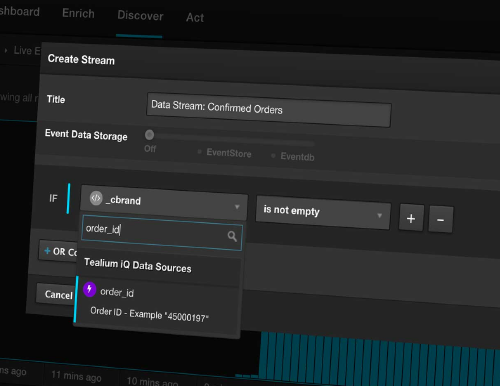
Task: Click the Event Data Storage slider handle
Action: 149,135
